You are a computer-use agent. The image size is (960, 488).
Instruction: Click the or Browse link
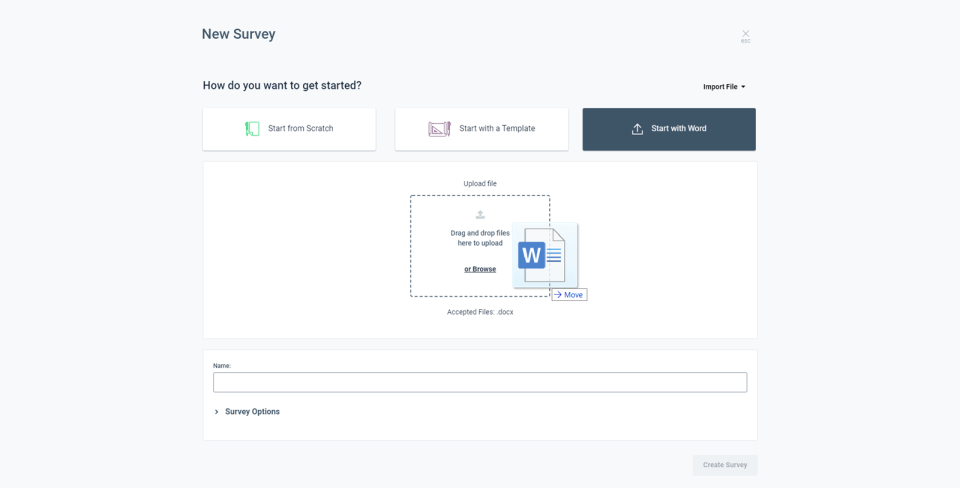(x=480, y=269)
